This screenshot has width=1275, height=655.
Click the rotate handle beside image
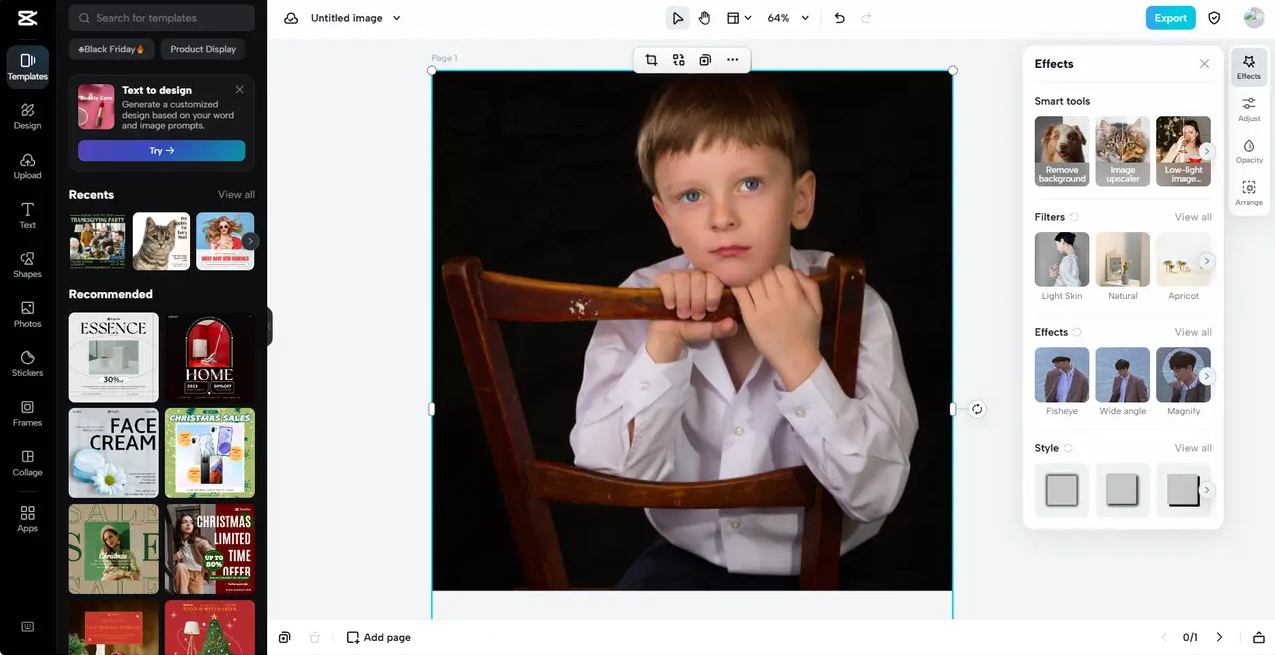pyautogui.click(x=977, y=409)
